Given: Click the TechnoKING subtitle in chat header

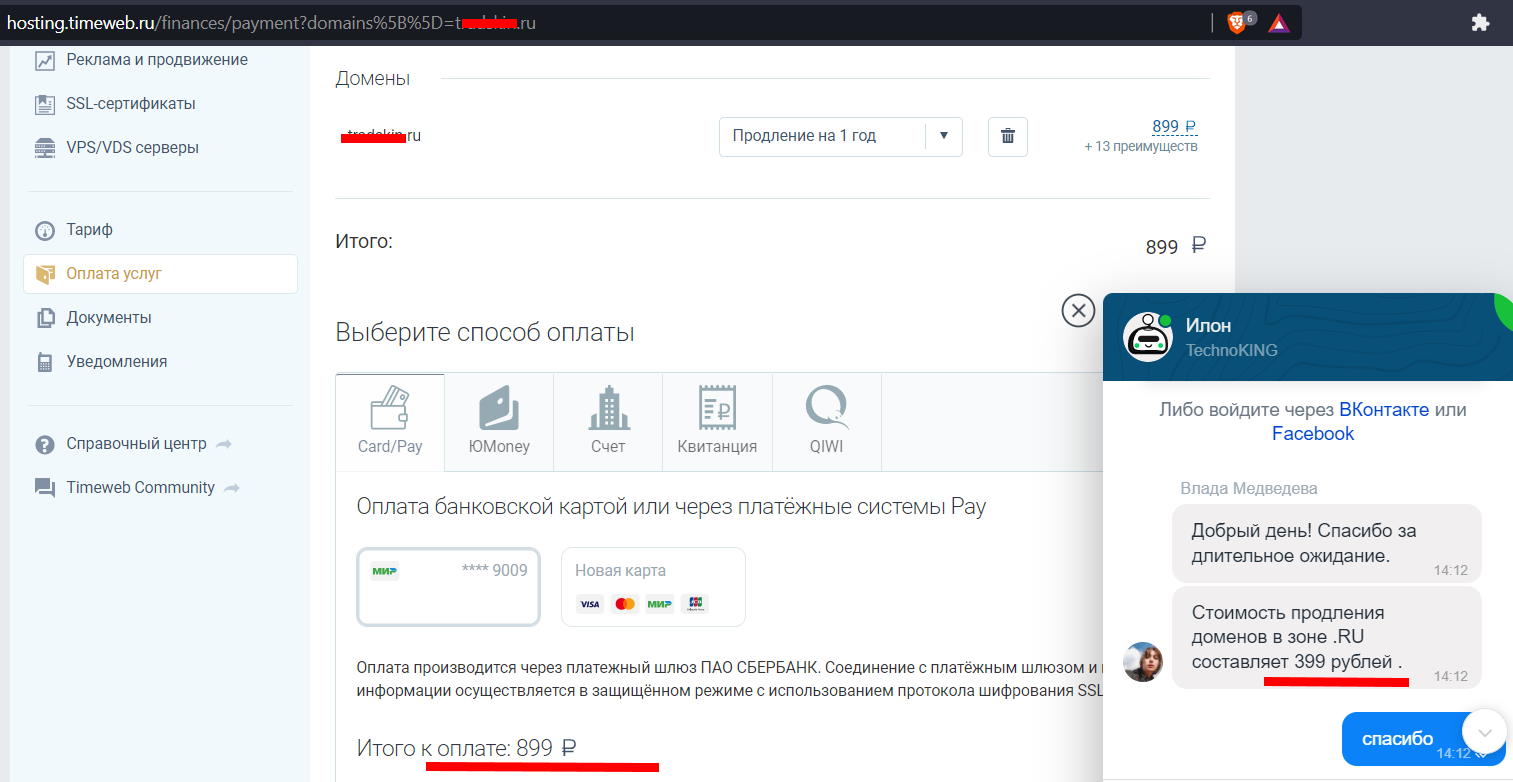Looking at the screenshot, I should click(x=1232, y=350).
